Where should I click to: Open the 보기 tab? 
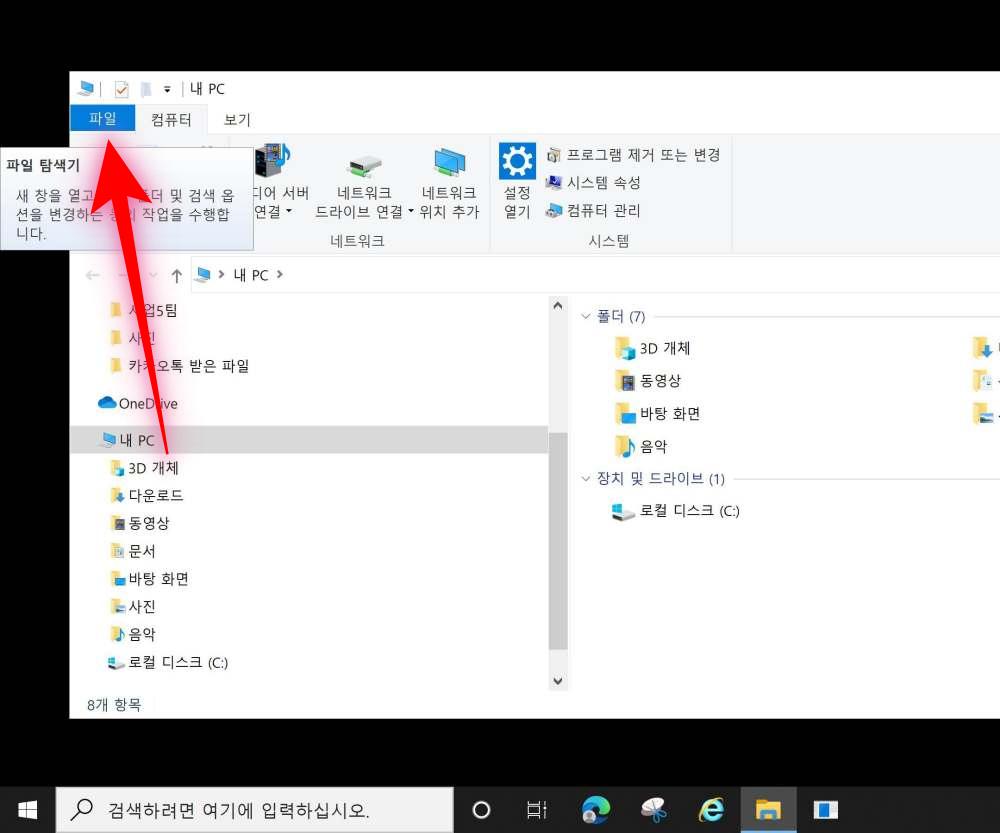(x=238, y=118)
